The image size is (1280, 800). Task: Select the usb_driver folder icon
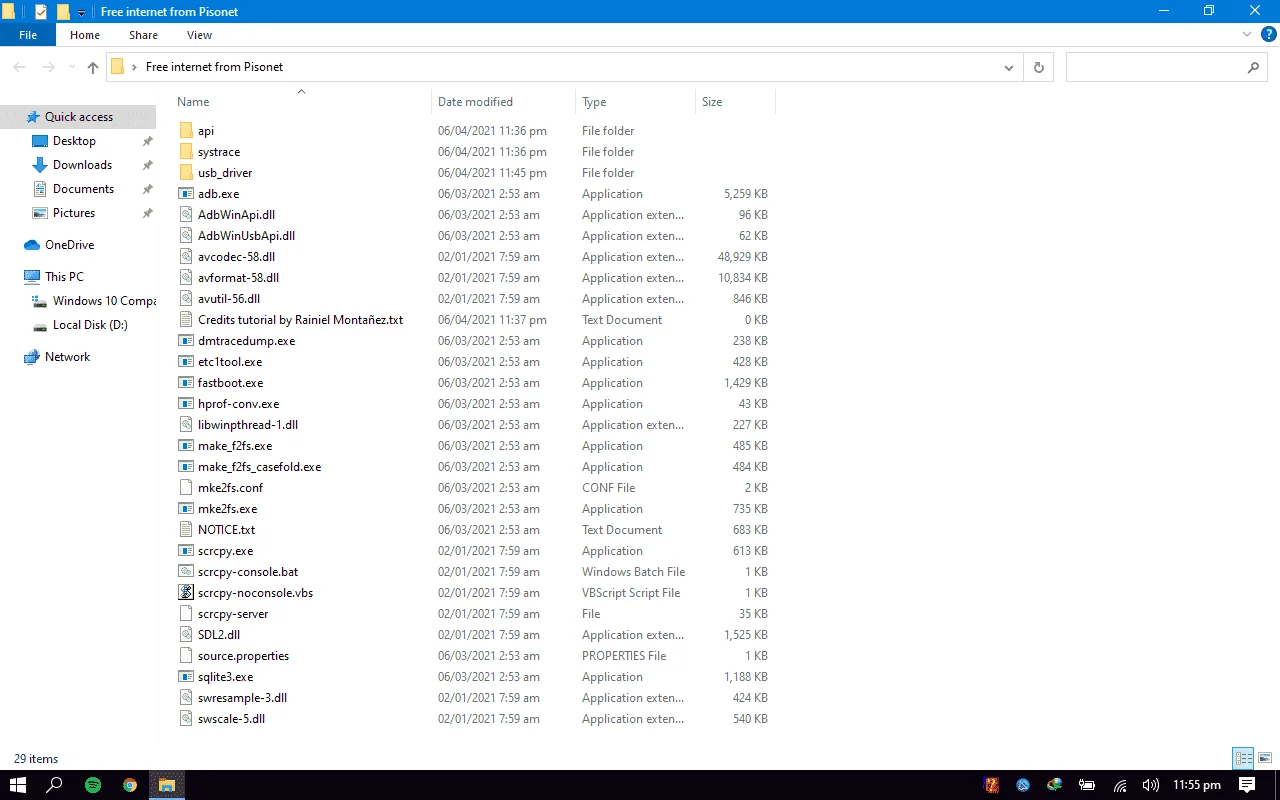click(186, 173)
